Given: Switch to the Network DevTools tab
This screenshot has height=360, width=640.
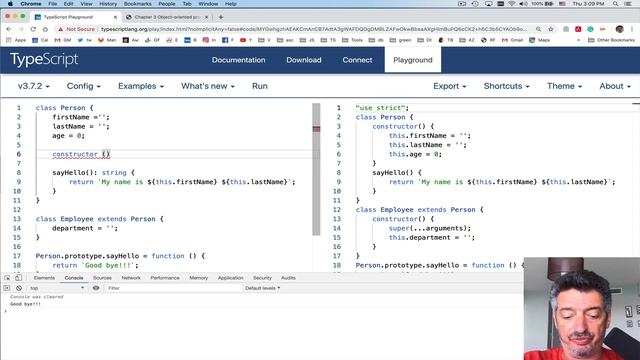Looking at the screenshot, I should [131, 278].
